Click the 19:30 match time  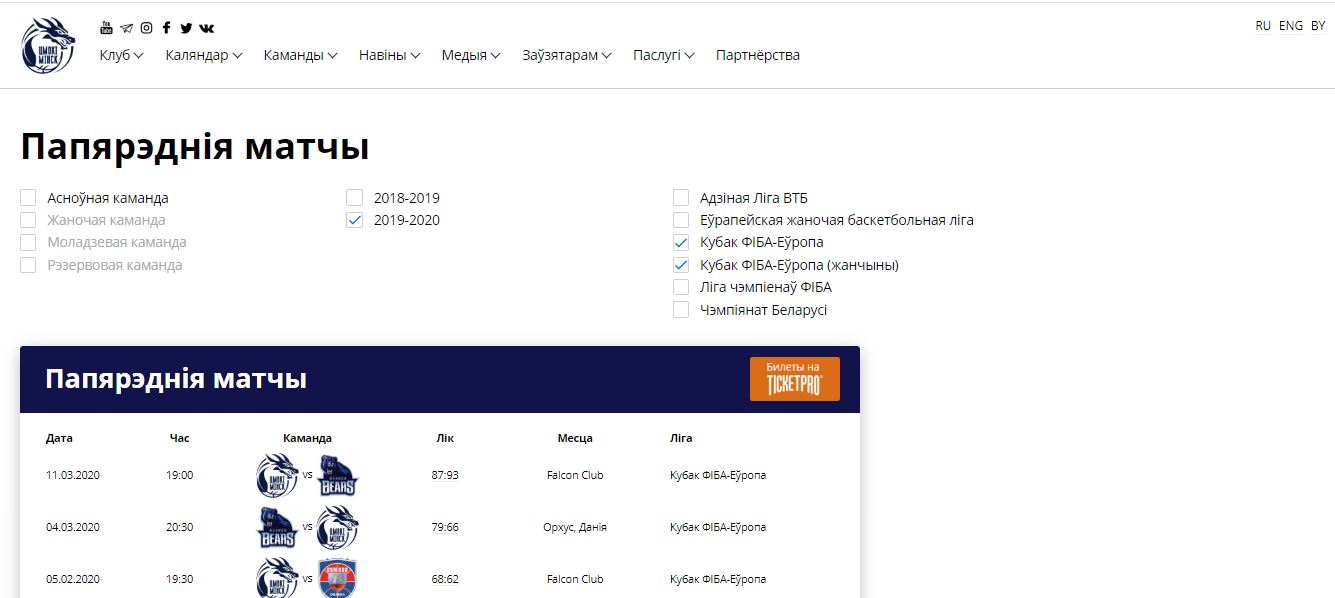click(x=180, y=579)
